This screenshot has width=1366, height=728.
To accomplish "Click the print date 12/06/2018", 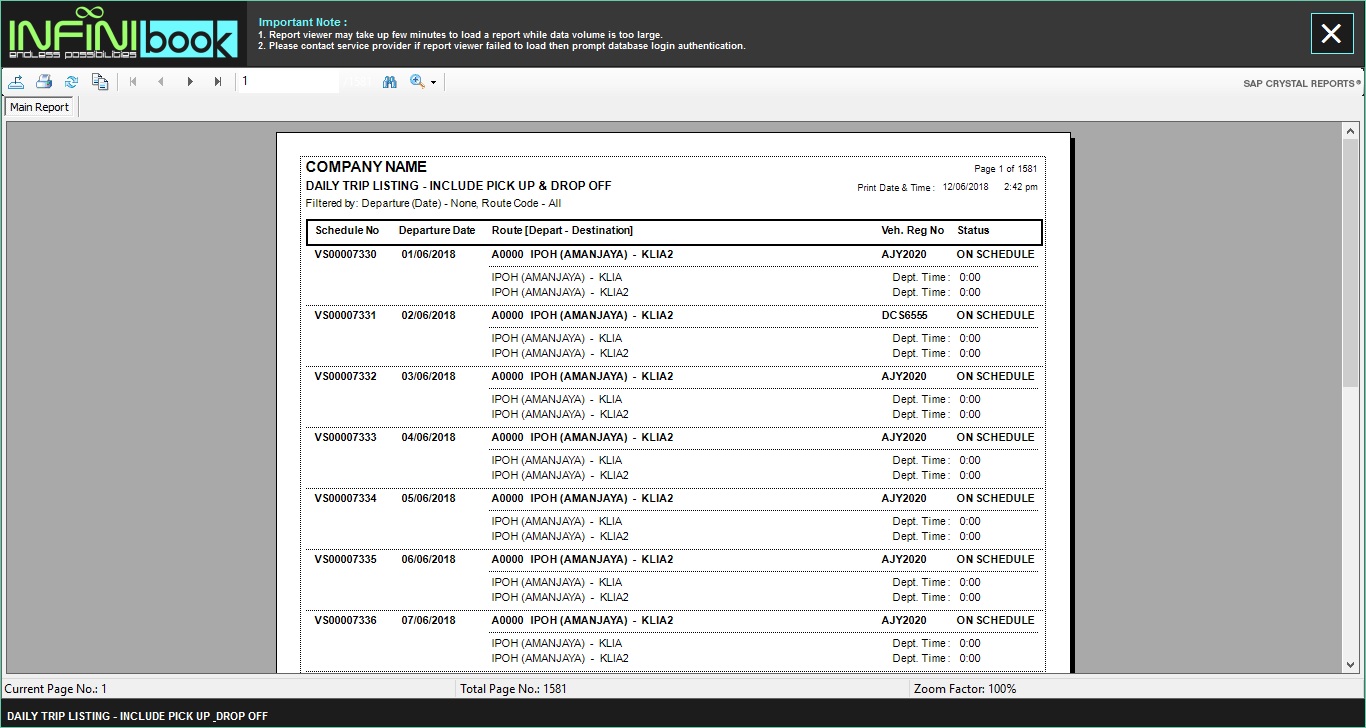I will (965, 187).
